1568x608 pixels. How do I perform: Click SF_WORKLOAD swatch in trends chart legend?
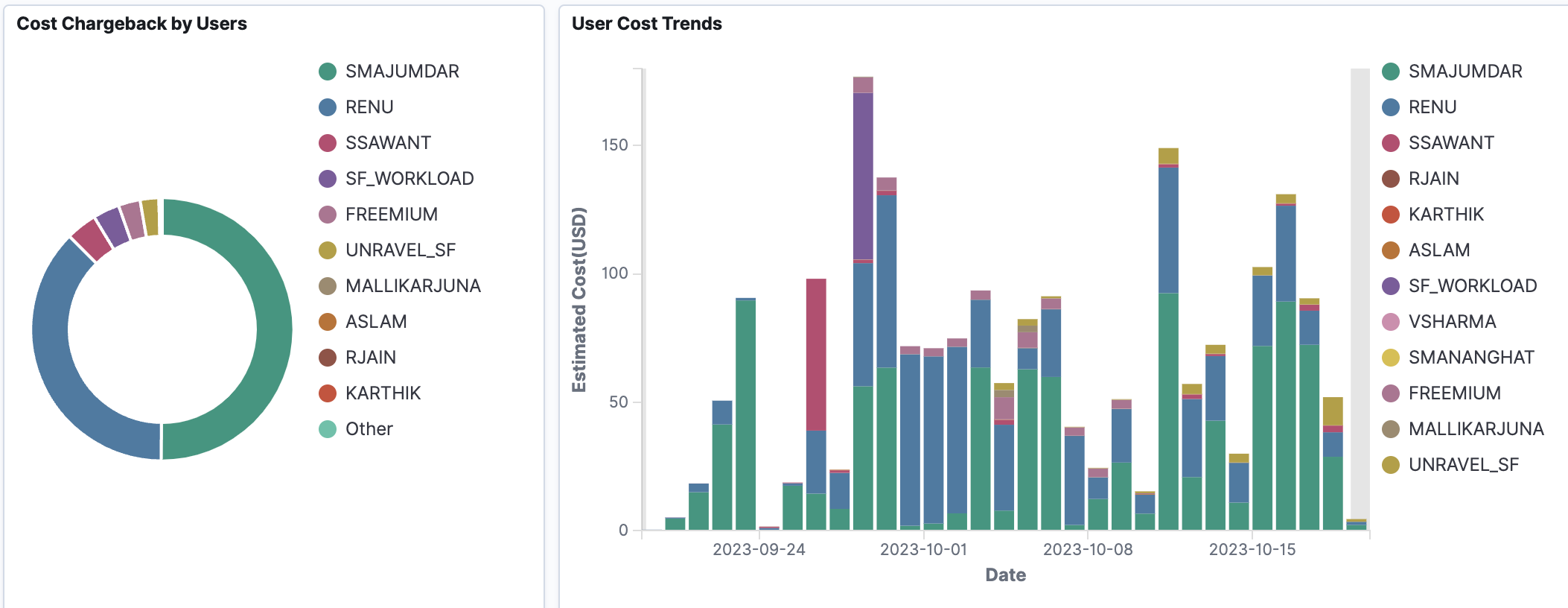1391,286
